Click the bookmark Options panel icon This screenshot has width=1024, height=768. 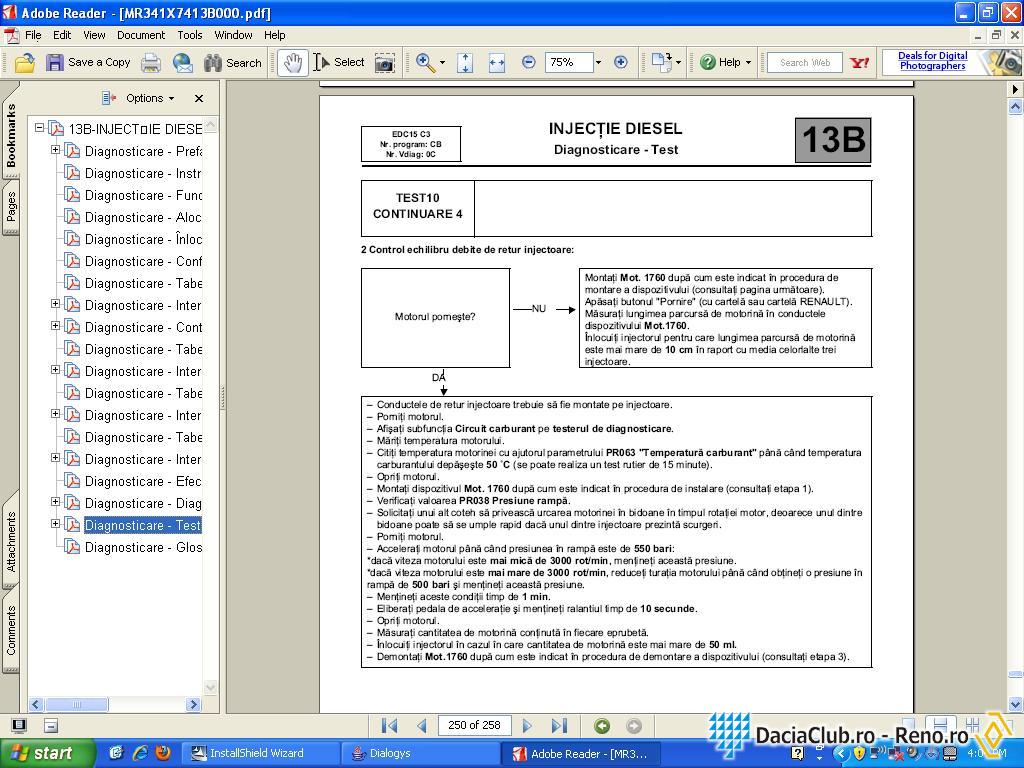point(108,98)
